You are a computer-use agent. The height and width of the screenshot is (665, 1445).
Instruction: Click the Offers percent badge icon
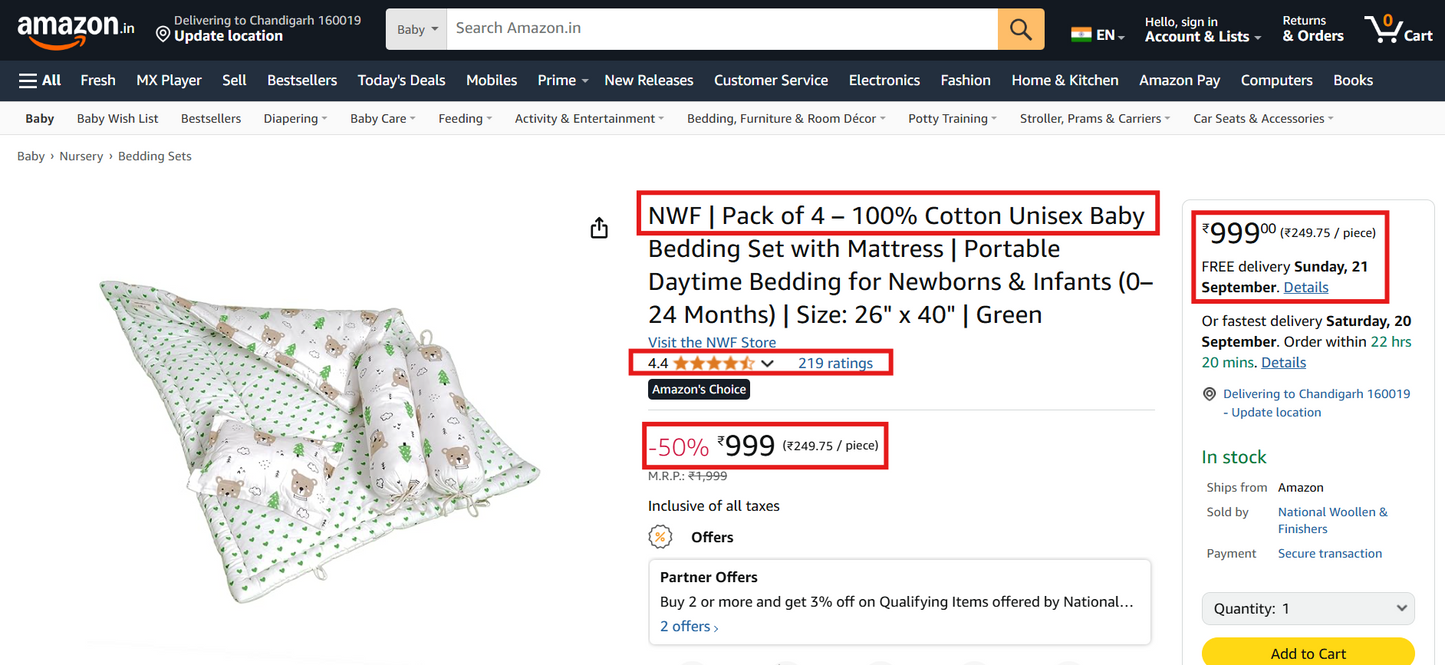point(660,537)
